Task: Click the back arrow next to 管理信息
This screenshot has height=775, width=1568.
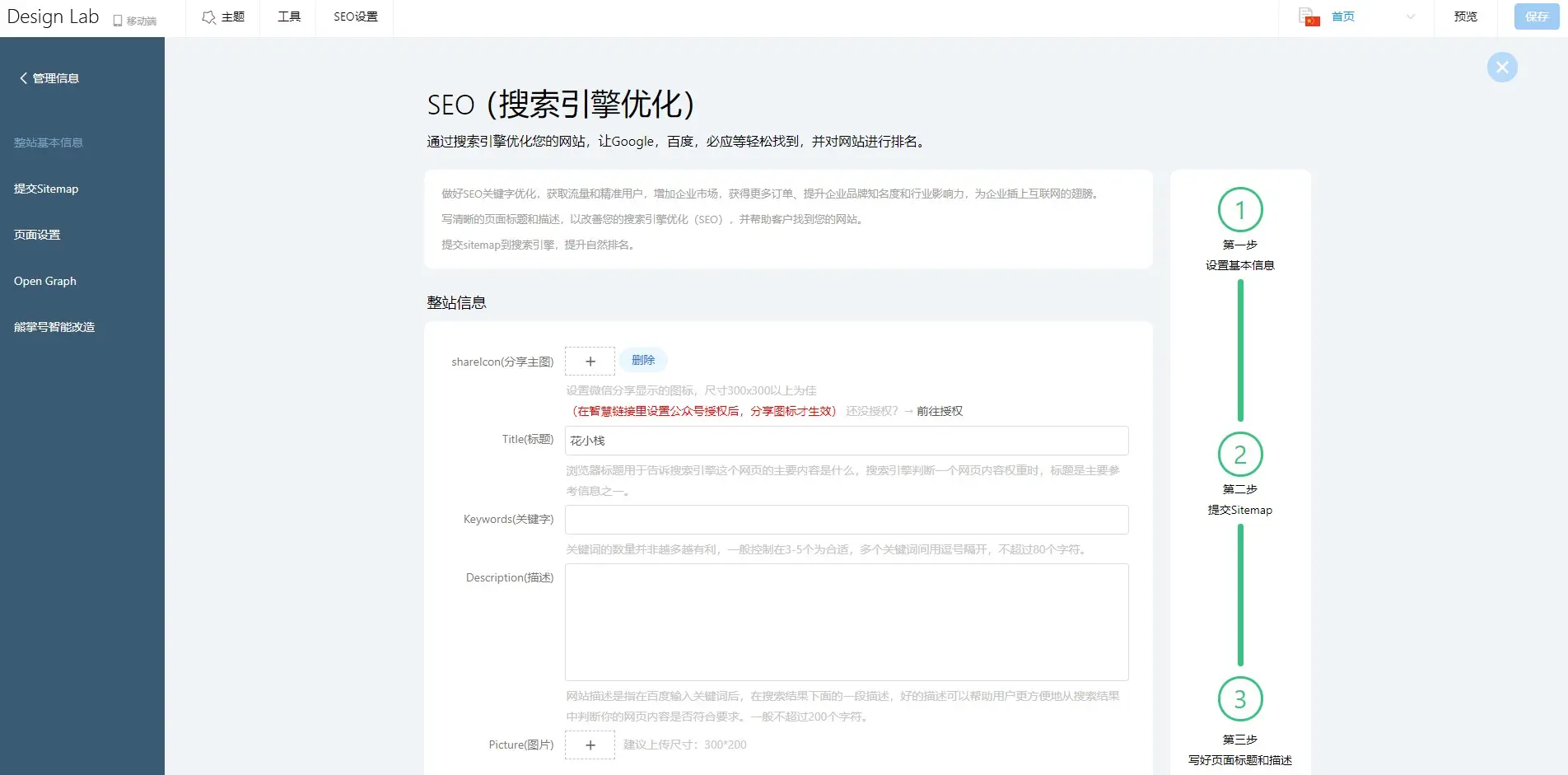Action: pyautogui.click(x=23, y=78)
